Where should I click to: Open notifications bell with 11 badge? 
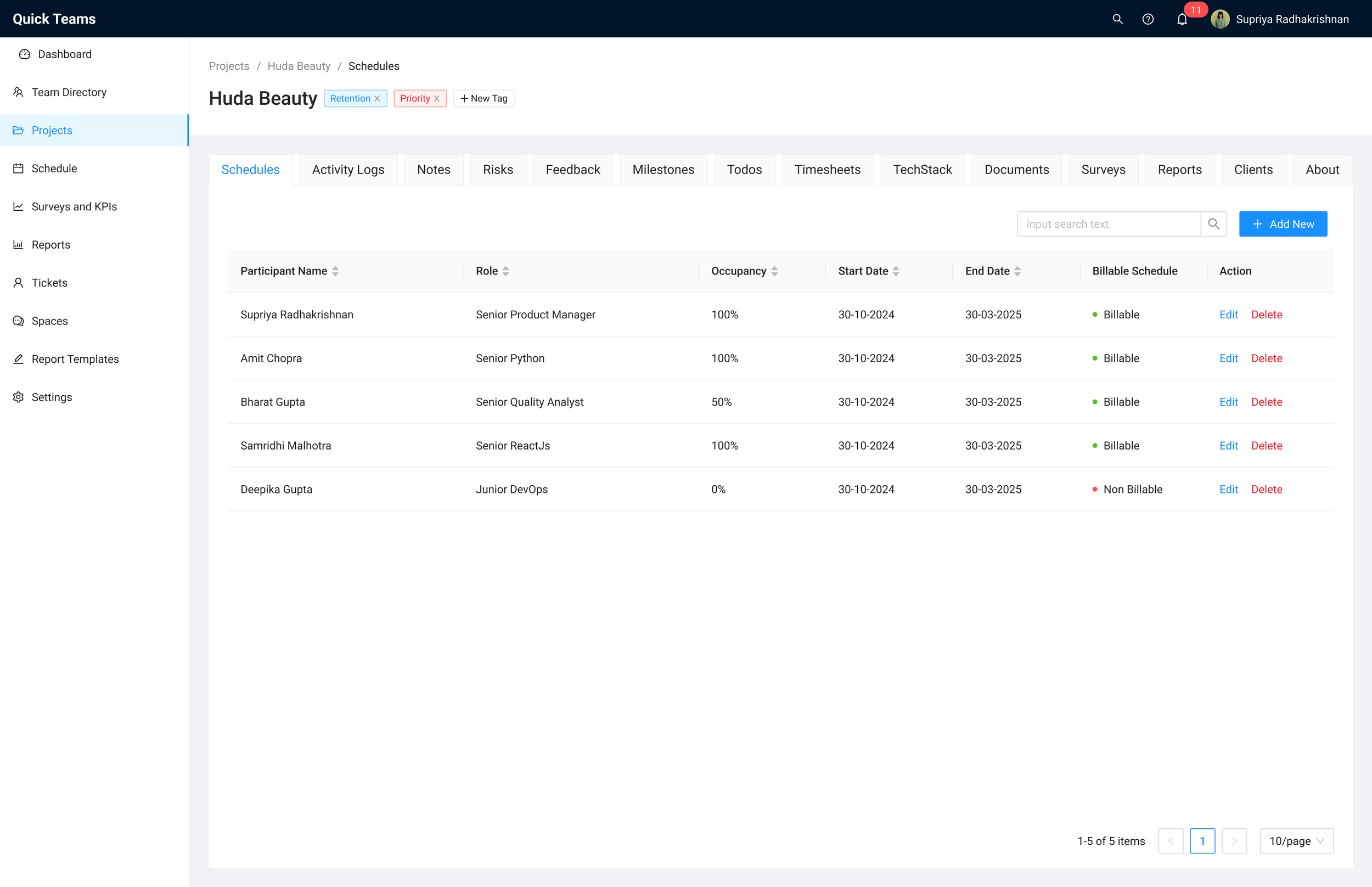(x=1182, y=20)
